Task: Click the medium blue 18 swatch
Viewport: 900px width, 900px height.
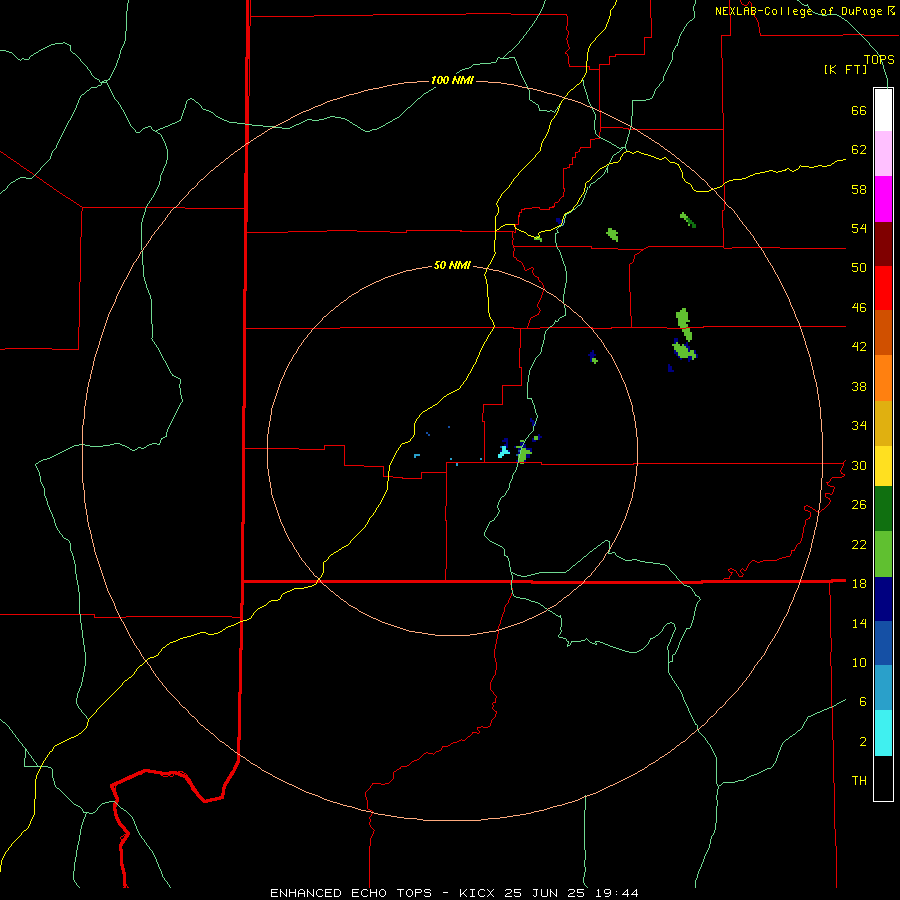Action: coord(883,643)
